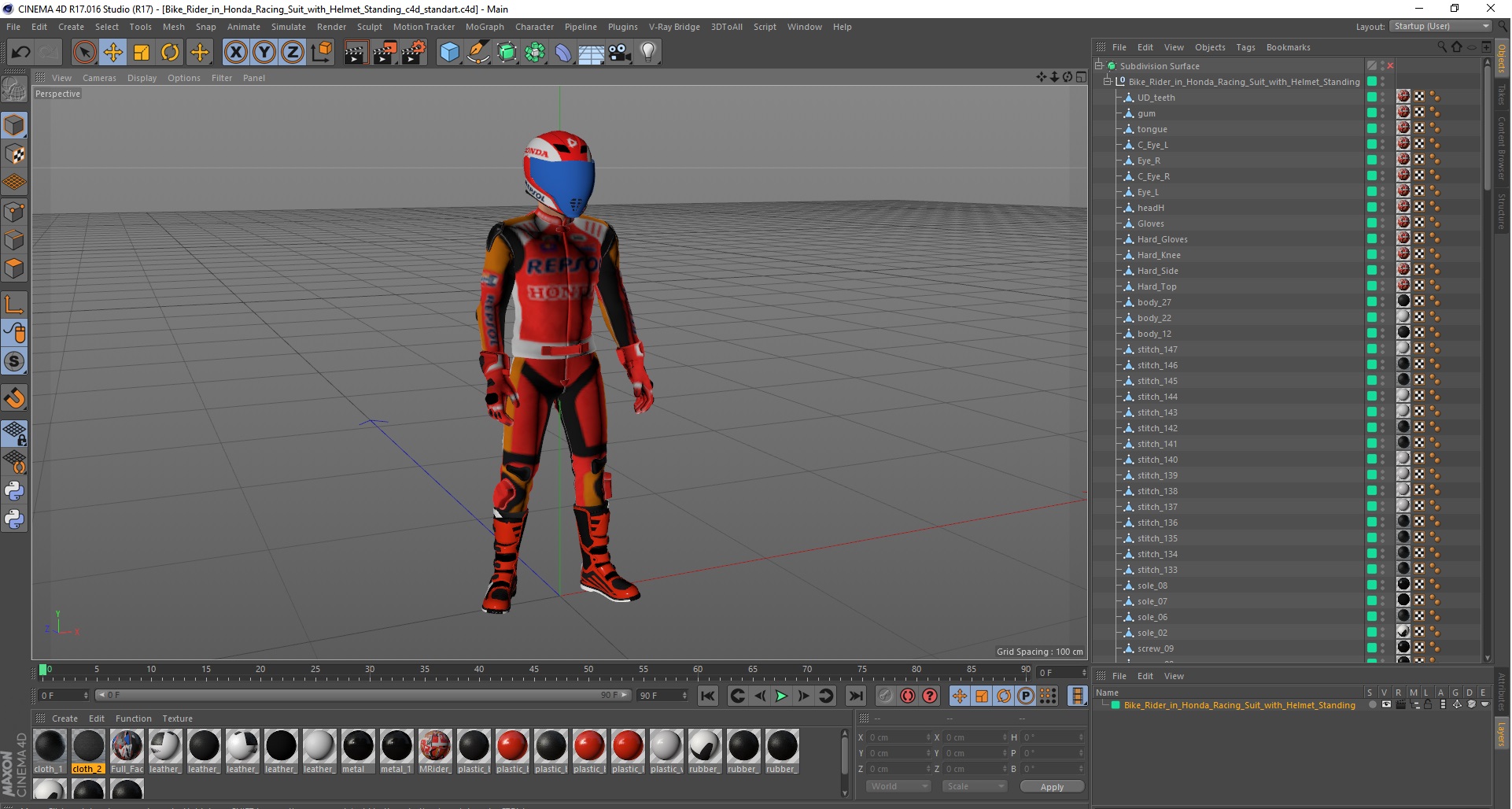Image resolution: width=1512 pixels, height=809 pixels.
Task: Select the Full_Fac material thumbnail
Action: 127,752
